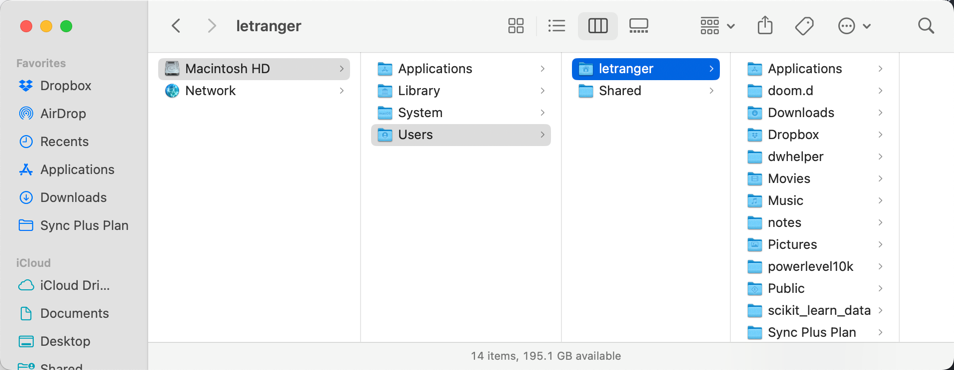
Task: Select Downloads folder in letranger column
Action: click(x=815, y=113)
